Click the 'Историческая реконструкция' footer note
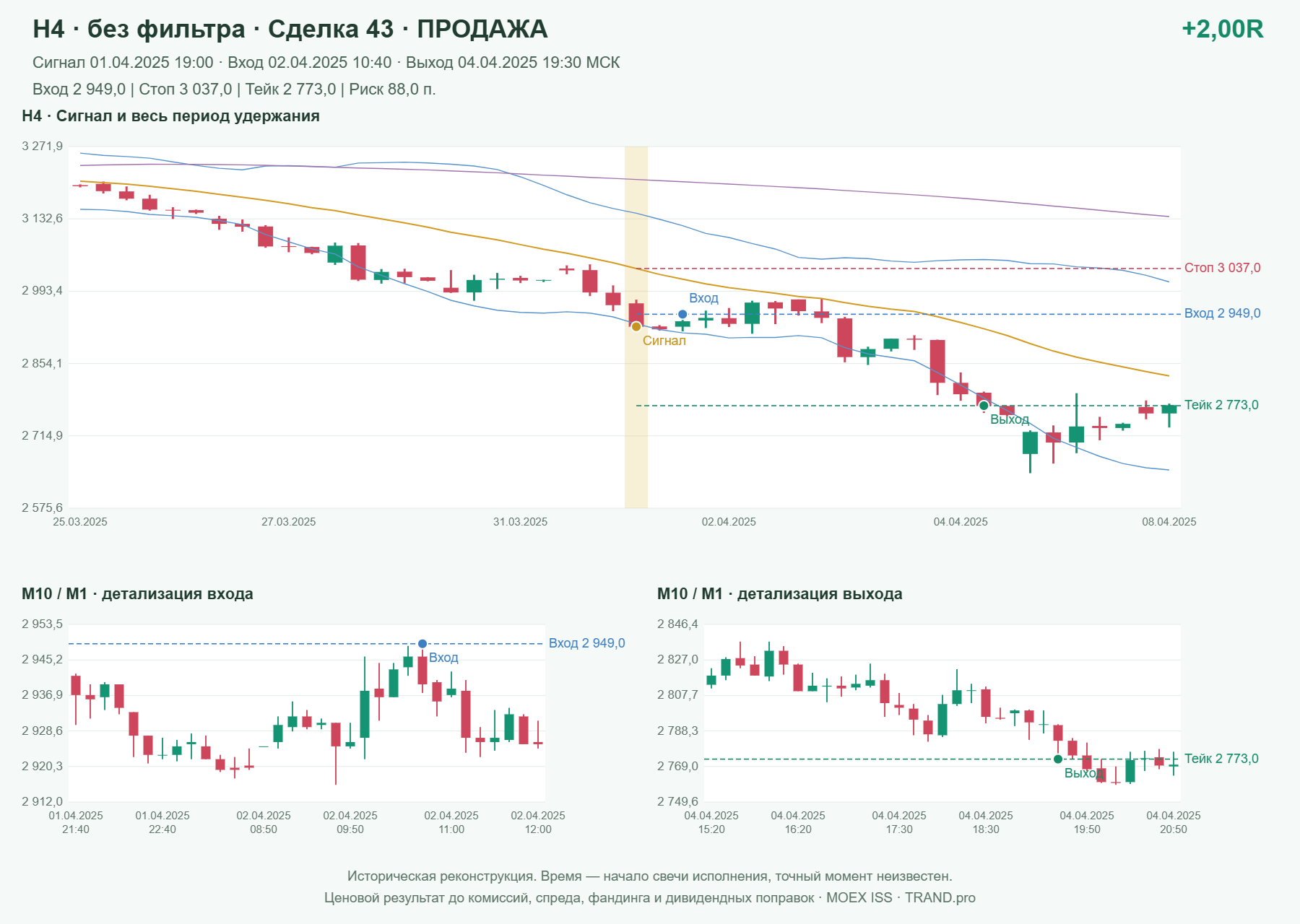The image size is (1300, 924). point(650,876)
